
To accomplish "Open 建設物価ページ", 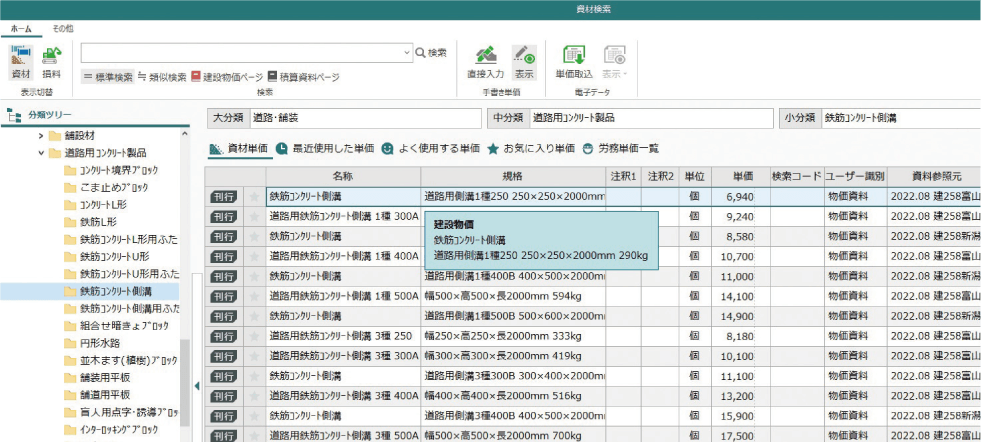I will [x=227, y=77].
